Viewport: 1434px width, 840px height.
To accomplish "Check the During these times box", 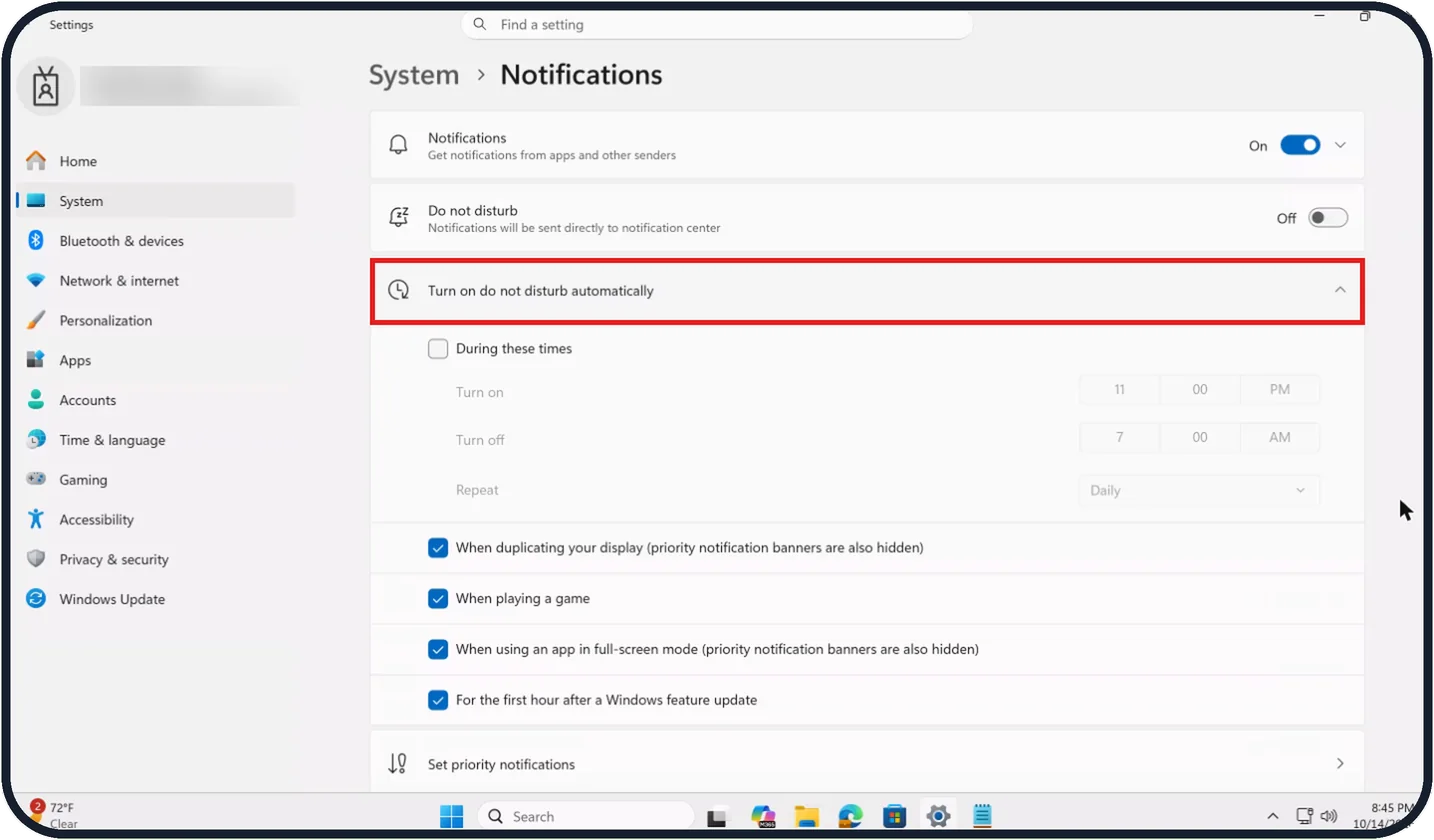I will [438, 349].
